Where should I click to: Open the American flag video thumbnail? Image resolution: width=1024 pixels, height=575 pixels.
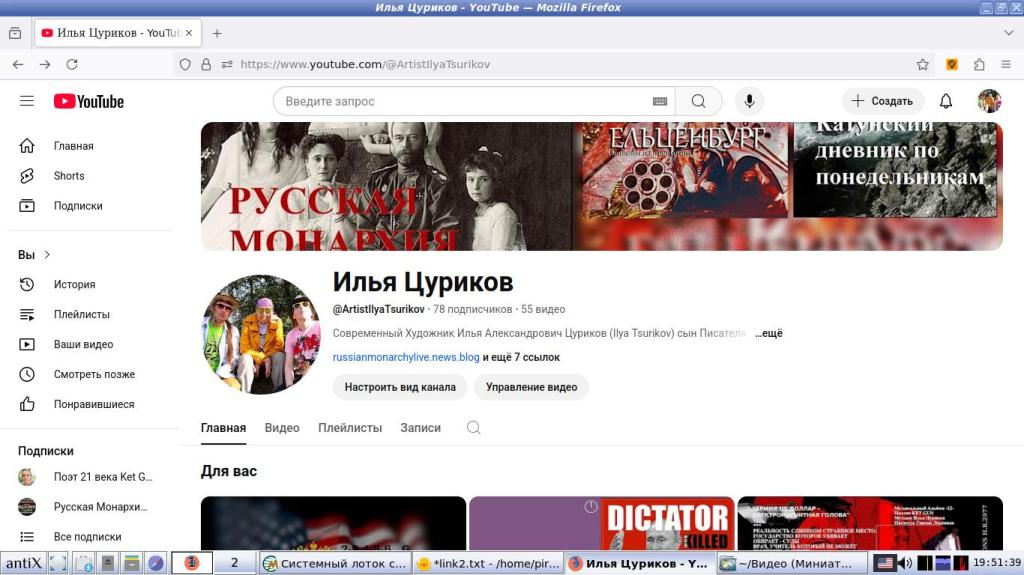point(334,523)
